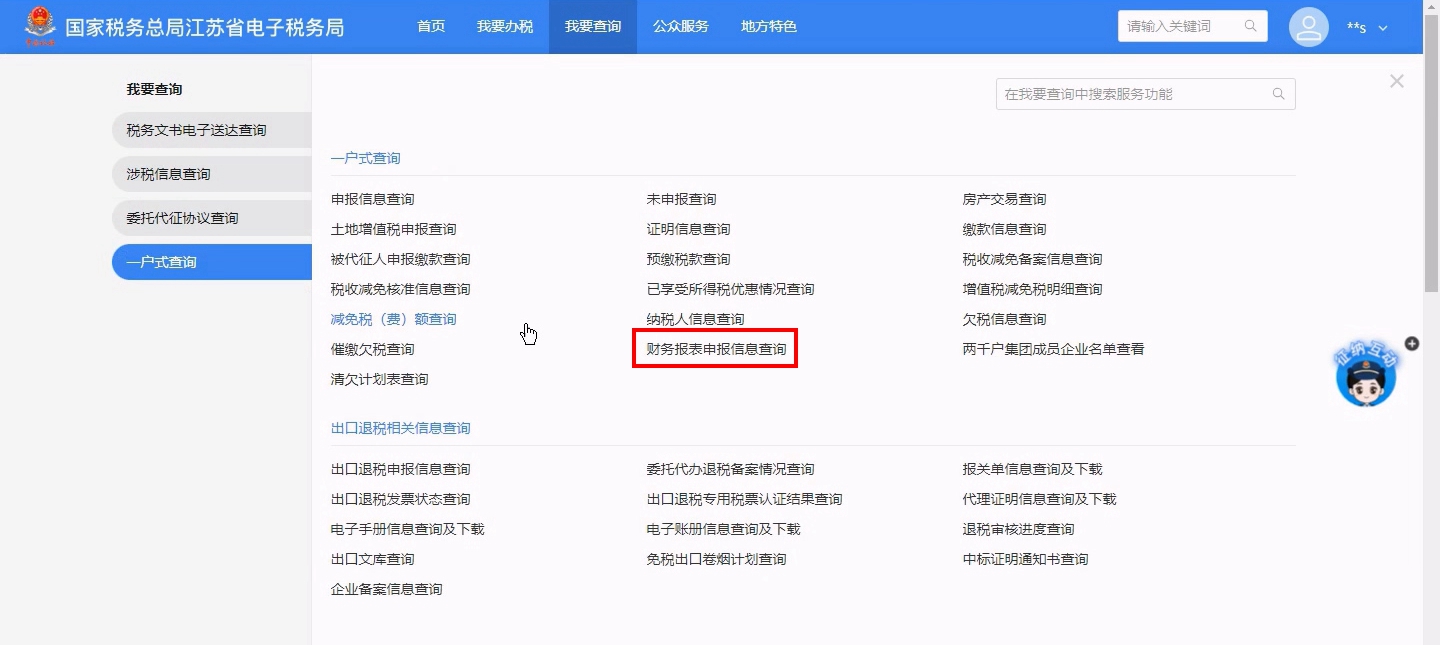Select 税务文书电子送达查询 in sidebar
Viewport: 1440px width, 645px height.
click(197, 130)
